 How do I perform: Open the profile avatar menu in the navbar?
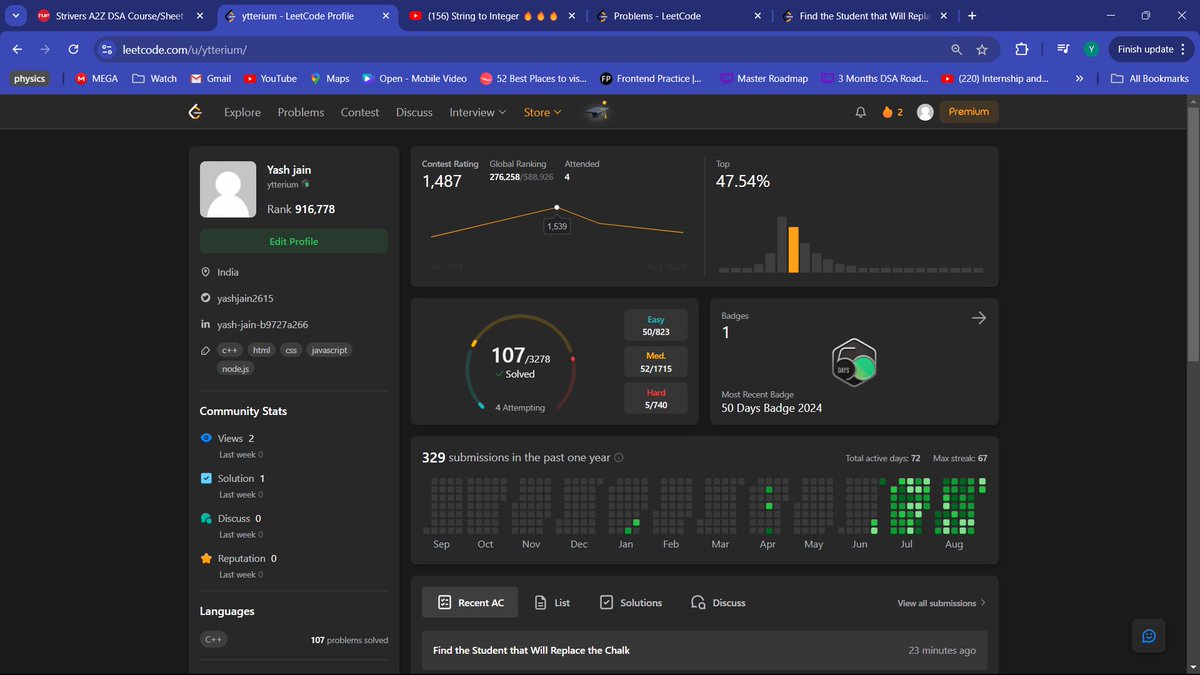point(925,112)
